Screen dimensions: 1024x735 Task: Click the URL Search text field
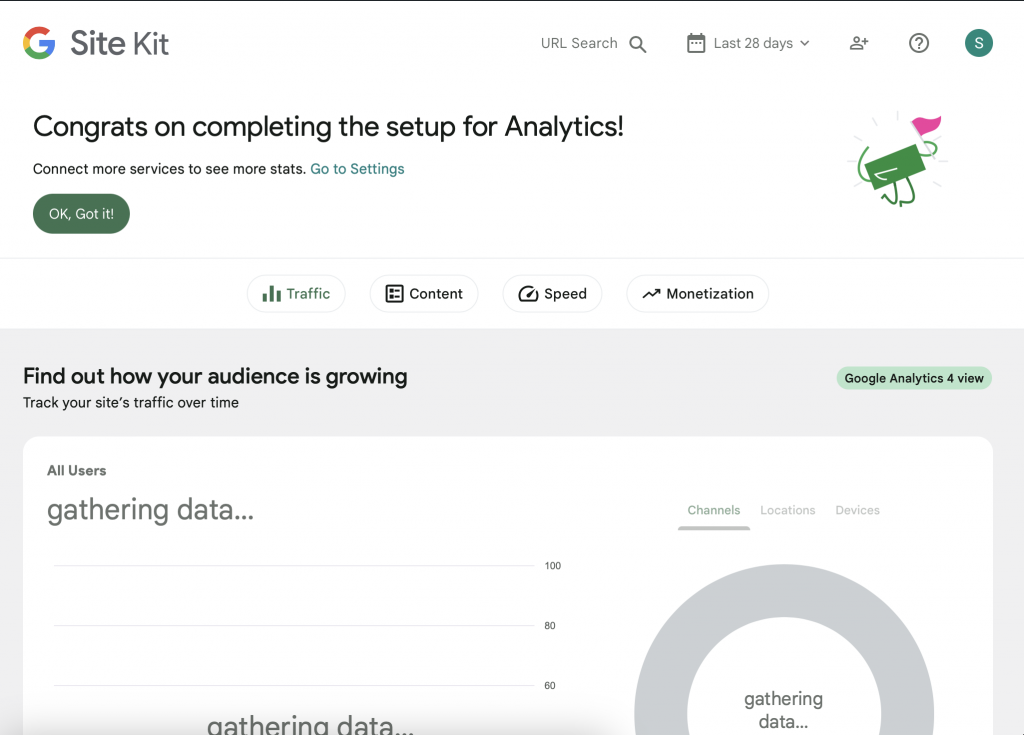(x=579, y=43)
